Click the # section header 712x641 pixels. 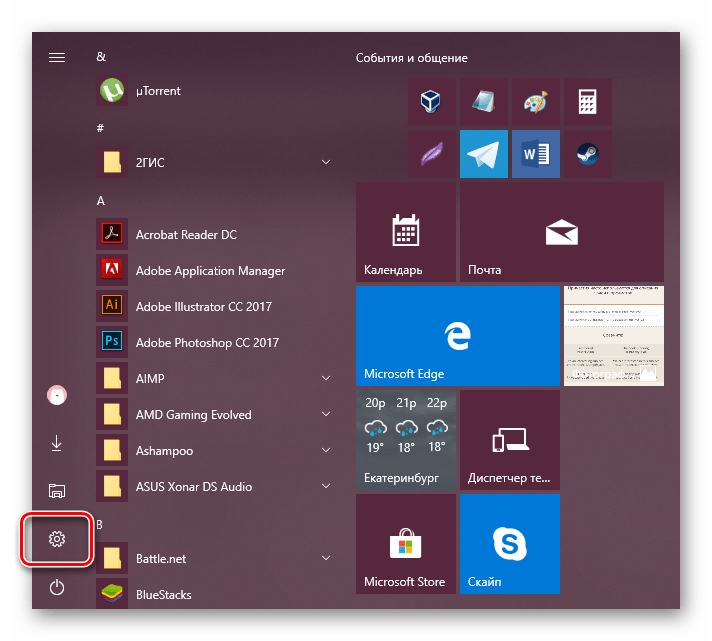pos(100,128)
